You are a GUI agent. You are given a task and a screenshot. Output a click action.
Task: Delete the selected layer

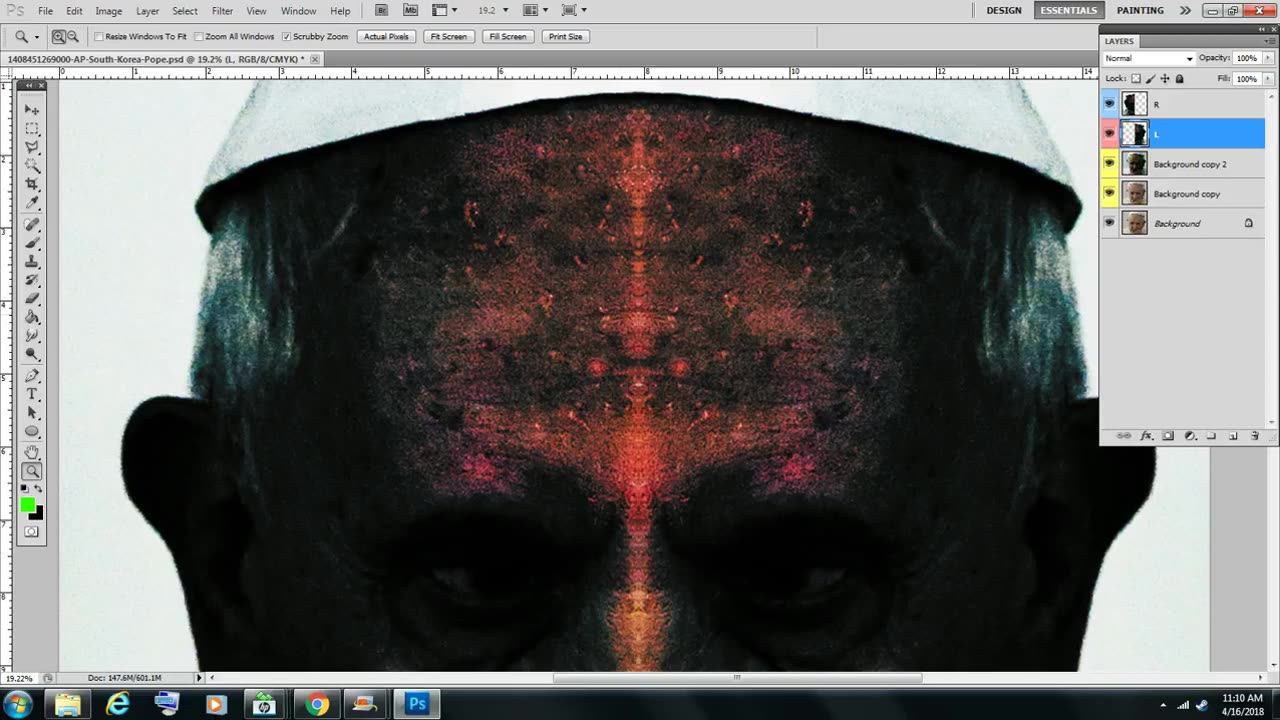coord(1255,436)
